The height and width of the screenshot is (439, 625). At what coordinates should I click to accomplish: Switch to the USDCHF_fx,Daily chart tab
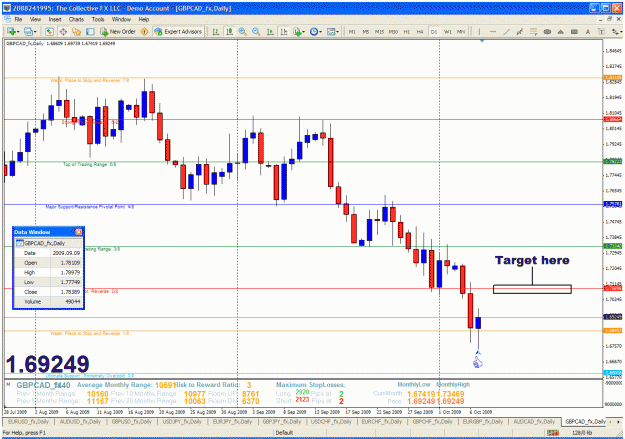pos(331,421)
